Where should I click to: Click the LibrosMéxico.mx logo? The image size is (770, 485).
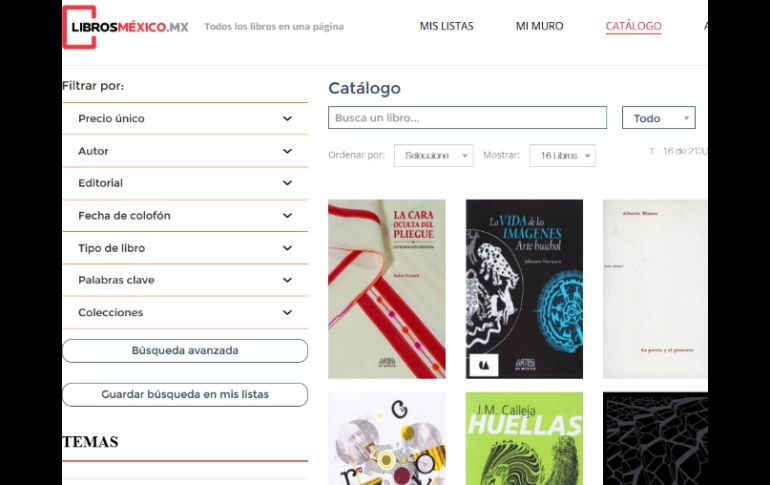(126, 27)
